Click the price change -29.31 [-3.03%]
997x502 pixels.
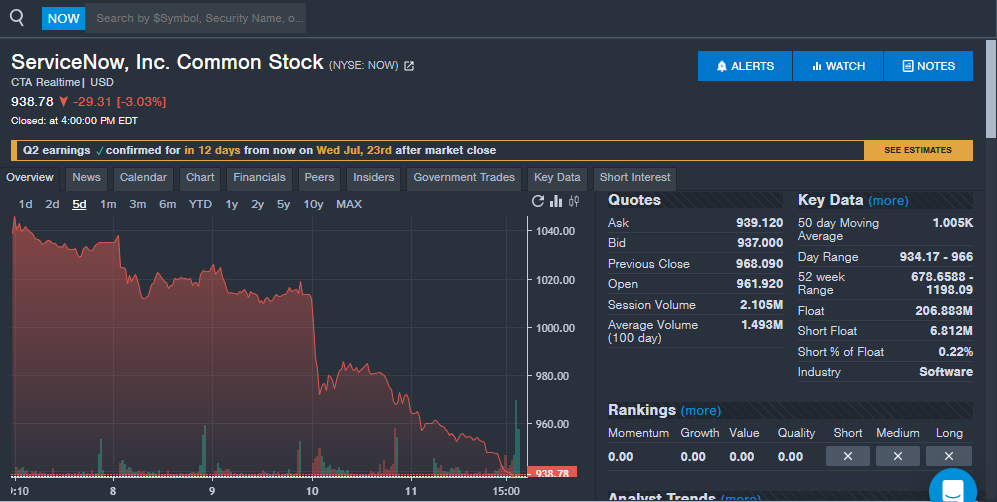point(118,102)
